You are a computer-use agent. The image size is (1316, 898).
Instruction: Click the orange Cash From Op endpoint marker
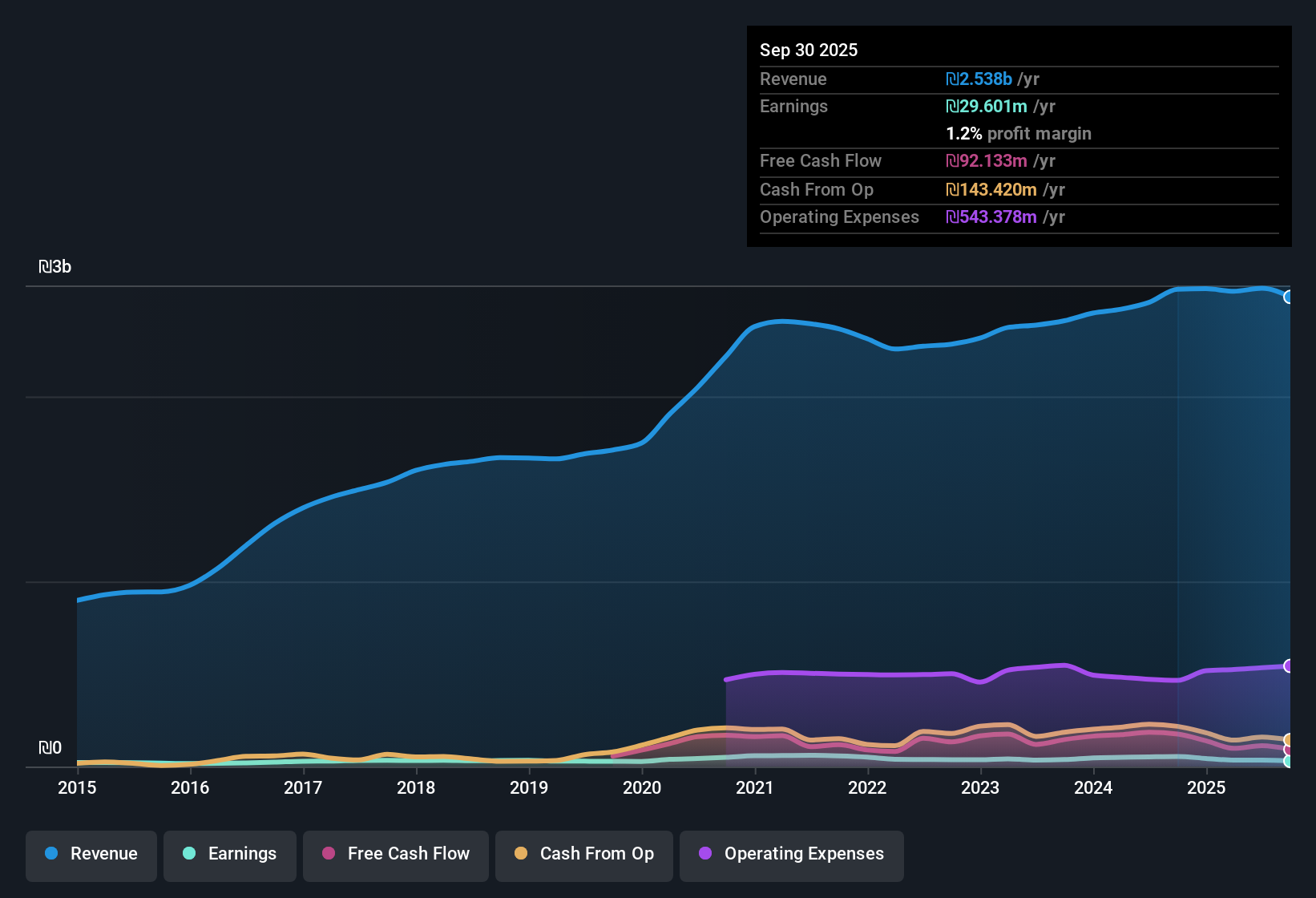coord(1288,739)
